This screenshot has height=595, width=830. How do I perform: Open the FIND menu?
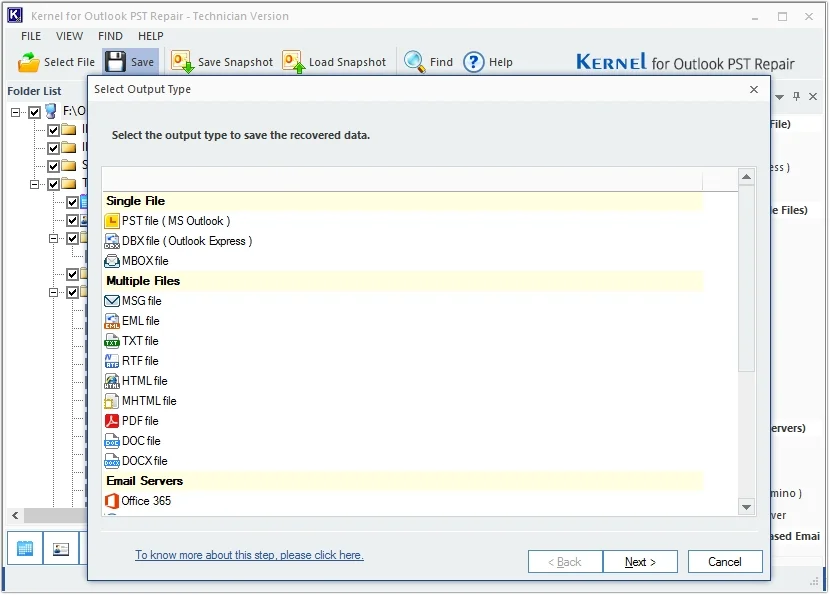(x=110, y=36)
